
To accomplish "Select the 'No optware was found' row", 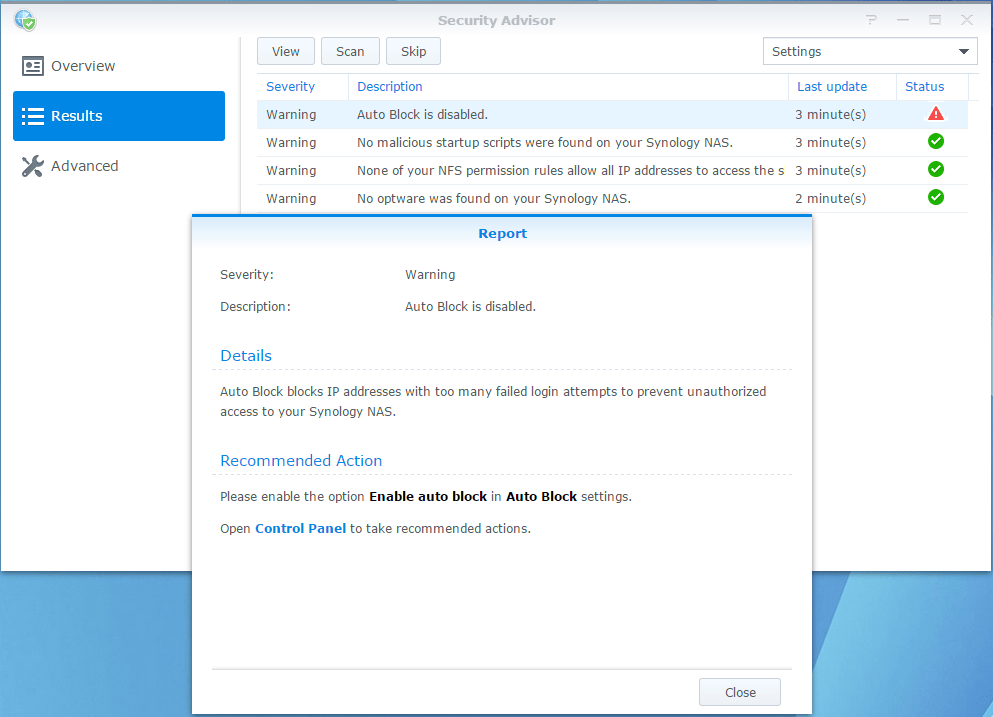I will (x=612, y=198).
